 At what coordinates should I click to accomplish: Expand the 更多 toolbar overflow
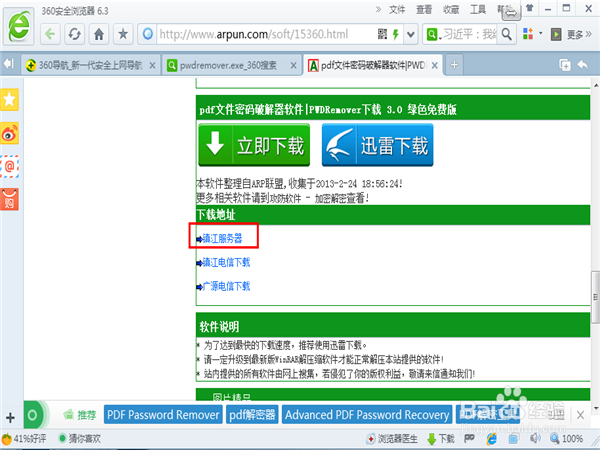point(579,34)
